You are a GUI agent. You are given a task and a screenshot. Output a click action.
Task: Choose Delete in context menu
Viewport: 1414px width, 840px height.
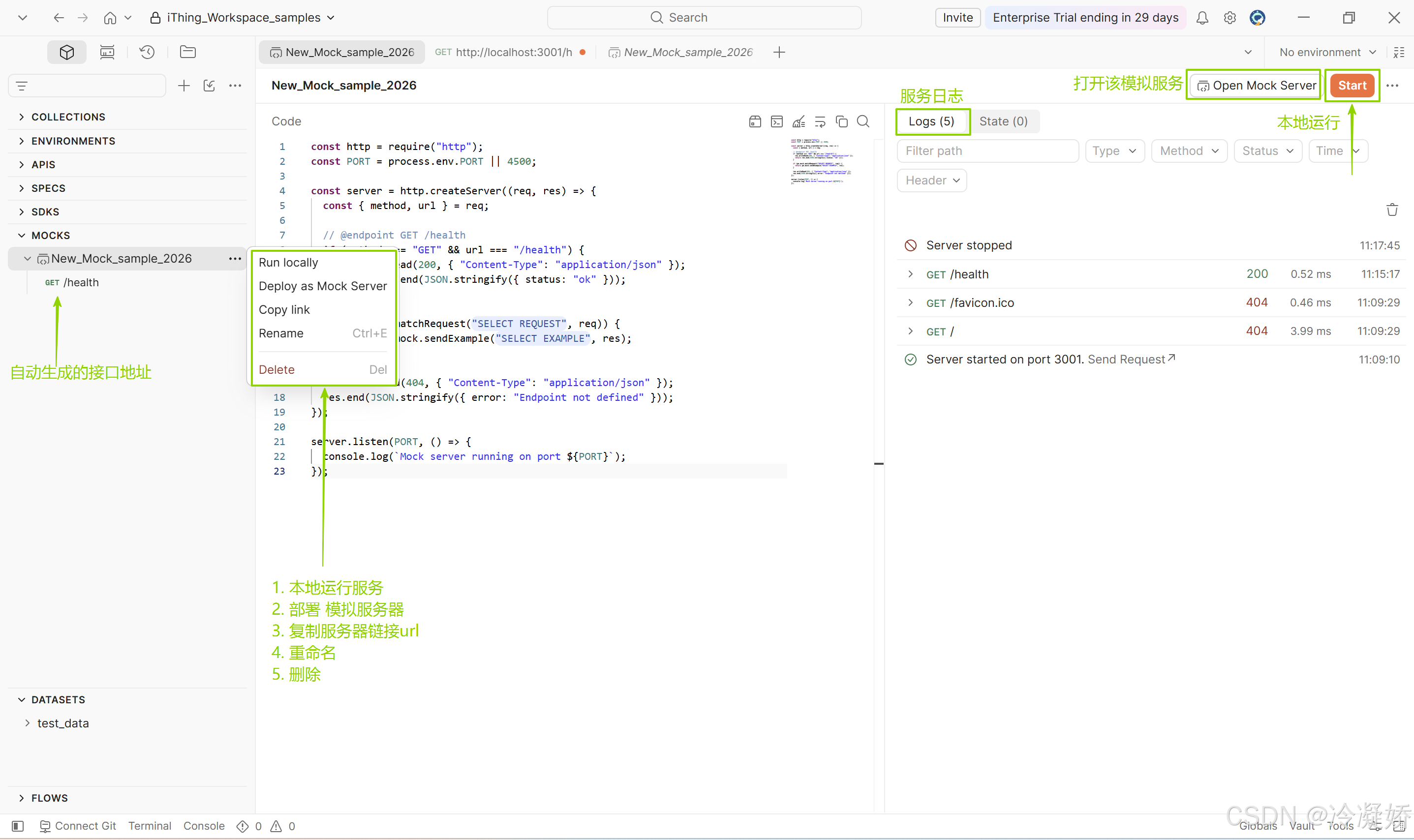pyautogui.click(x=323, y=370)
